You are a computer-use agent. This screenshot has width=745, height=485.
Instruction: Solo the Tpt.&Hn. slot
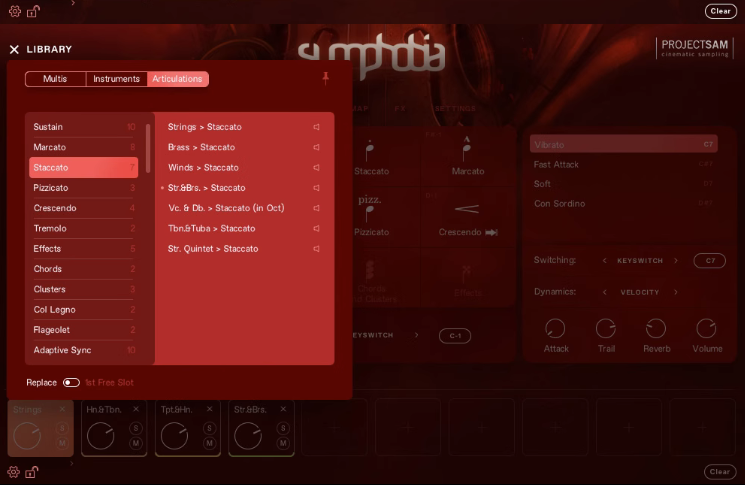coord(210,428)
